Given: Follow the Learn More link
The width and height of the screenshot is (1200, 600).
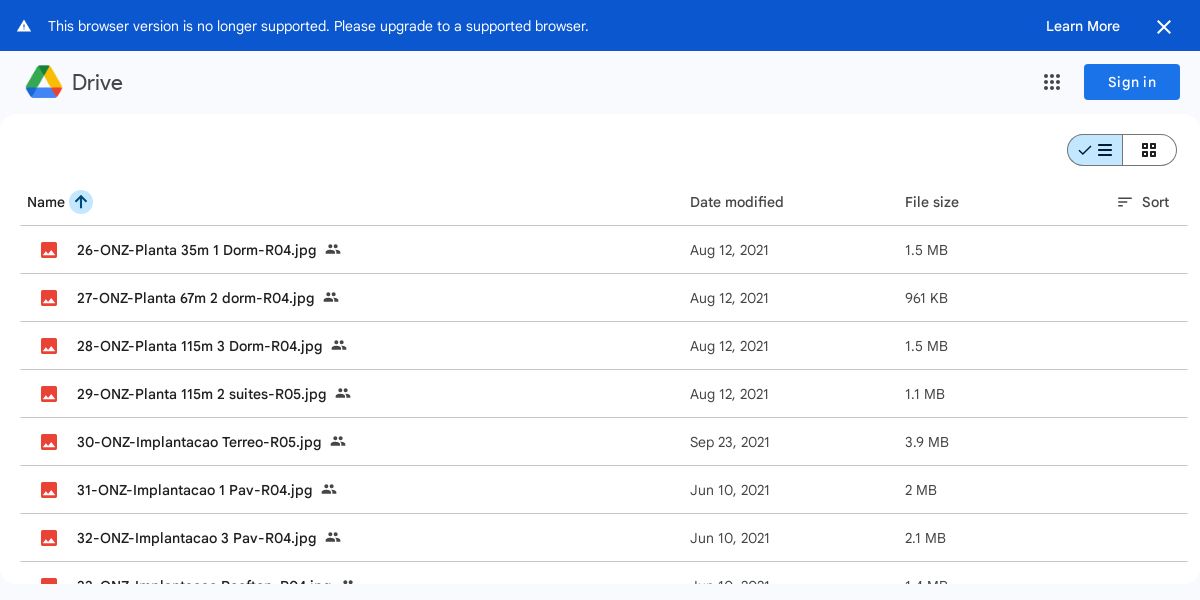Looking at the screenshot, I should (x=1082, y=26).
